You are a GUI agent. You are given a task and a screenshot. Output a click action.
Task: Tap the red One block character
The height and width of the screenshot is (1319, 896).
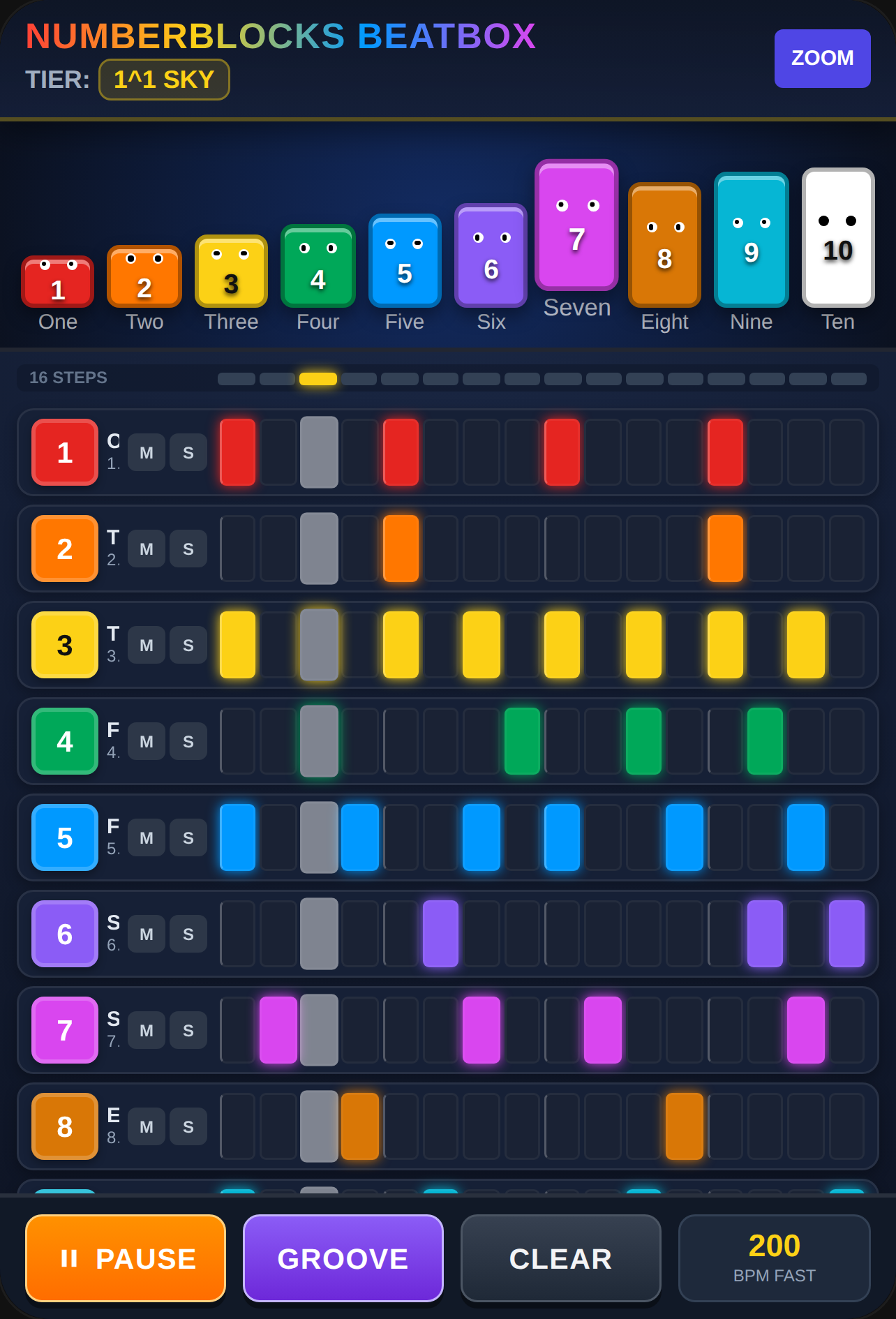[57, 282]
